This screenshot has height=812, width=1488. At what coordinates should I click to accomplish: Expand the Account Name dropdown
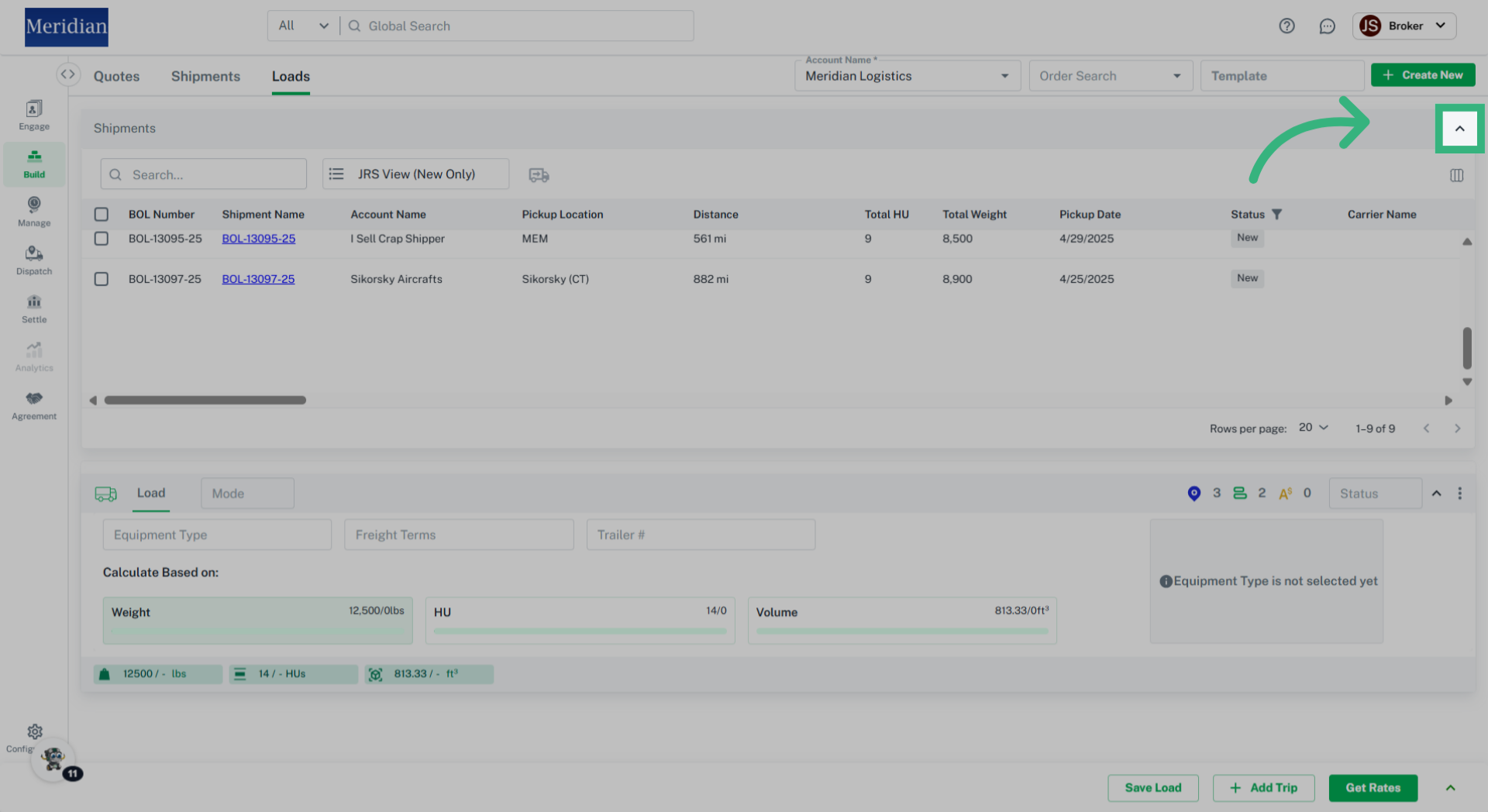click(x=1004, y=76)
